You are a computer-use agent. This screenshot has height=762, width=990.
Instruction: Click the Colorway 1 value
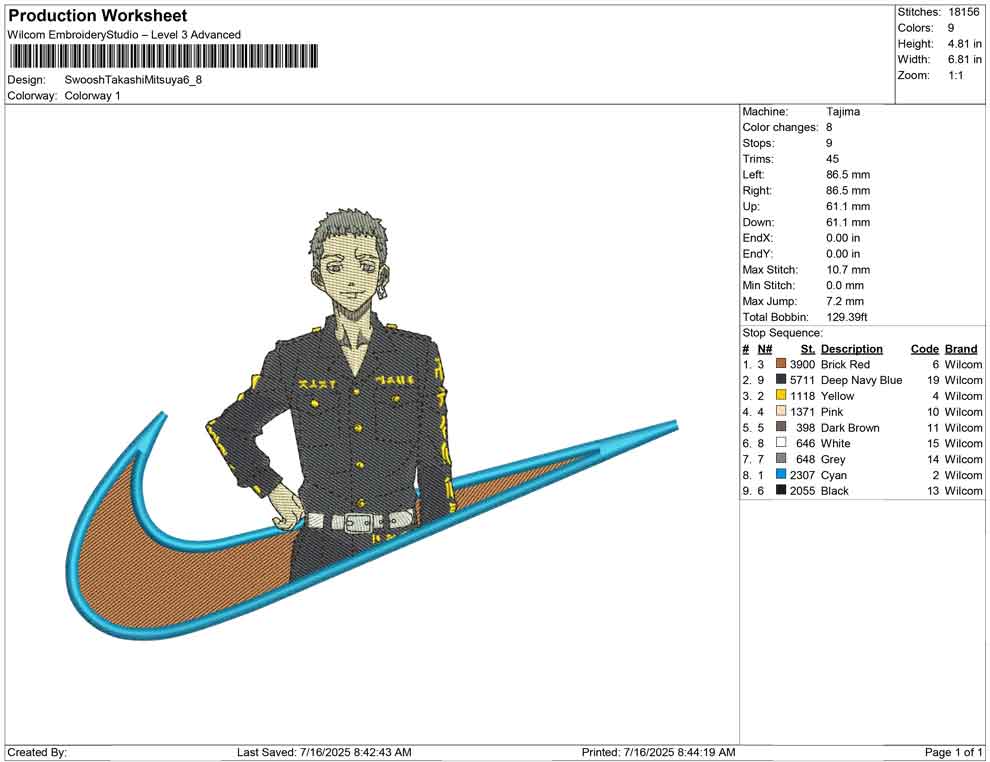pos(92,95)
